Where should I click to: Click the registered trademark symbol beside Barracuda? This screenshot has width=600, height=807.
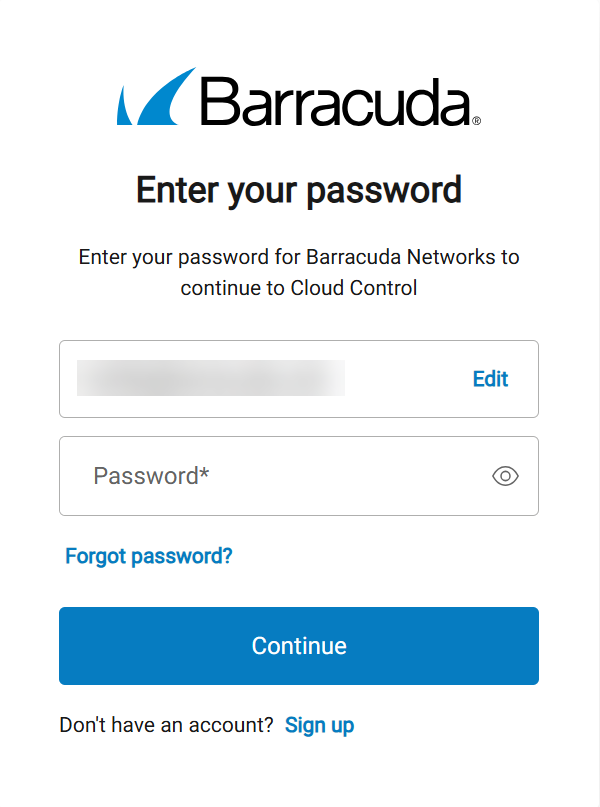tap(476, 121)
